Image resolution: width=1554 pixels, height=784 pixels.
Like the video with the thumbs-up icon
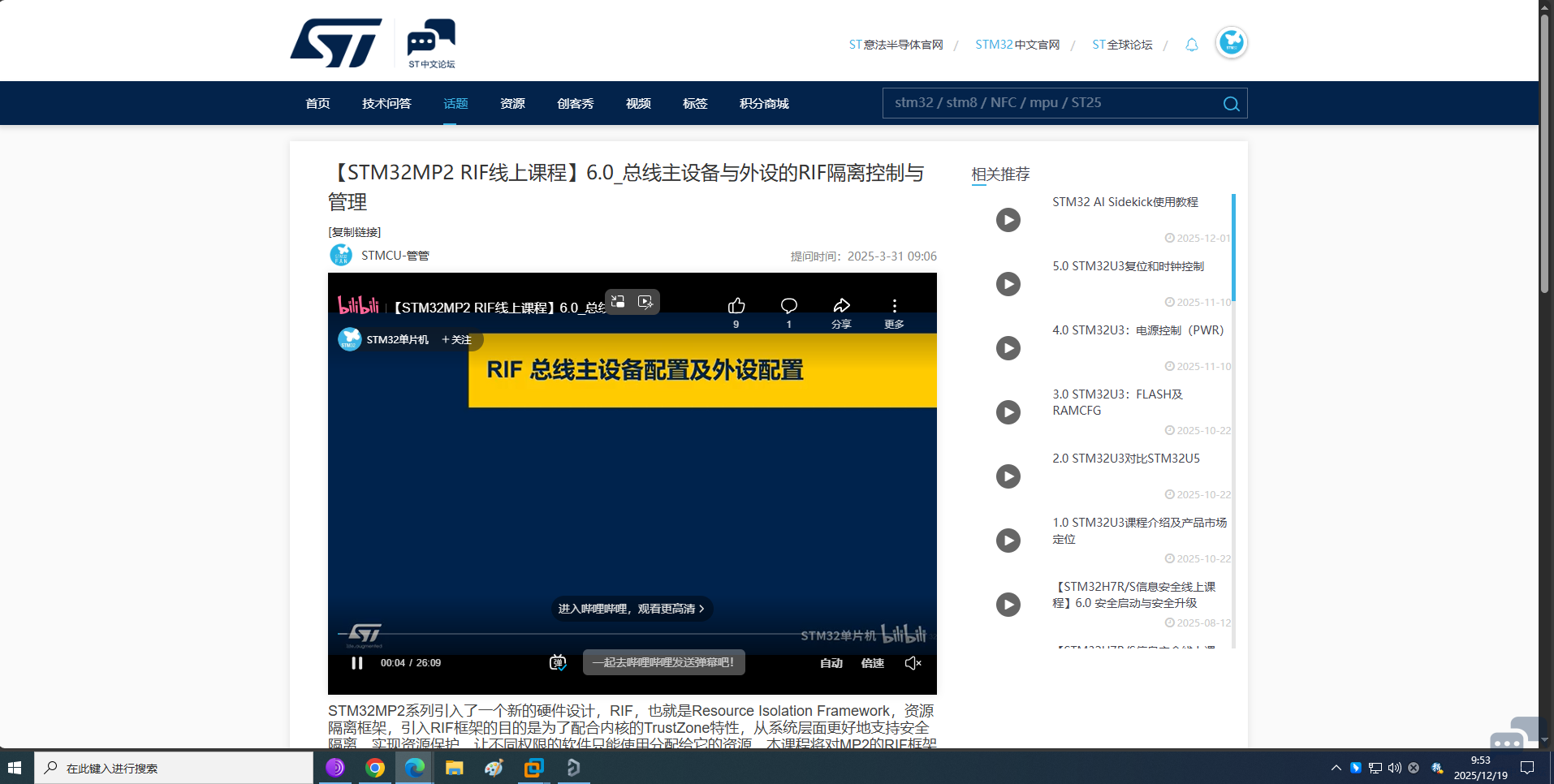click(736, 306)
